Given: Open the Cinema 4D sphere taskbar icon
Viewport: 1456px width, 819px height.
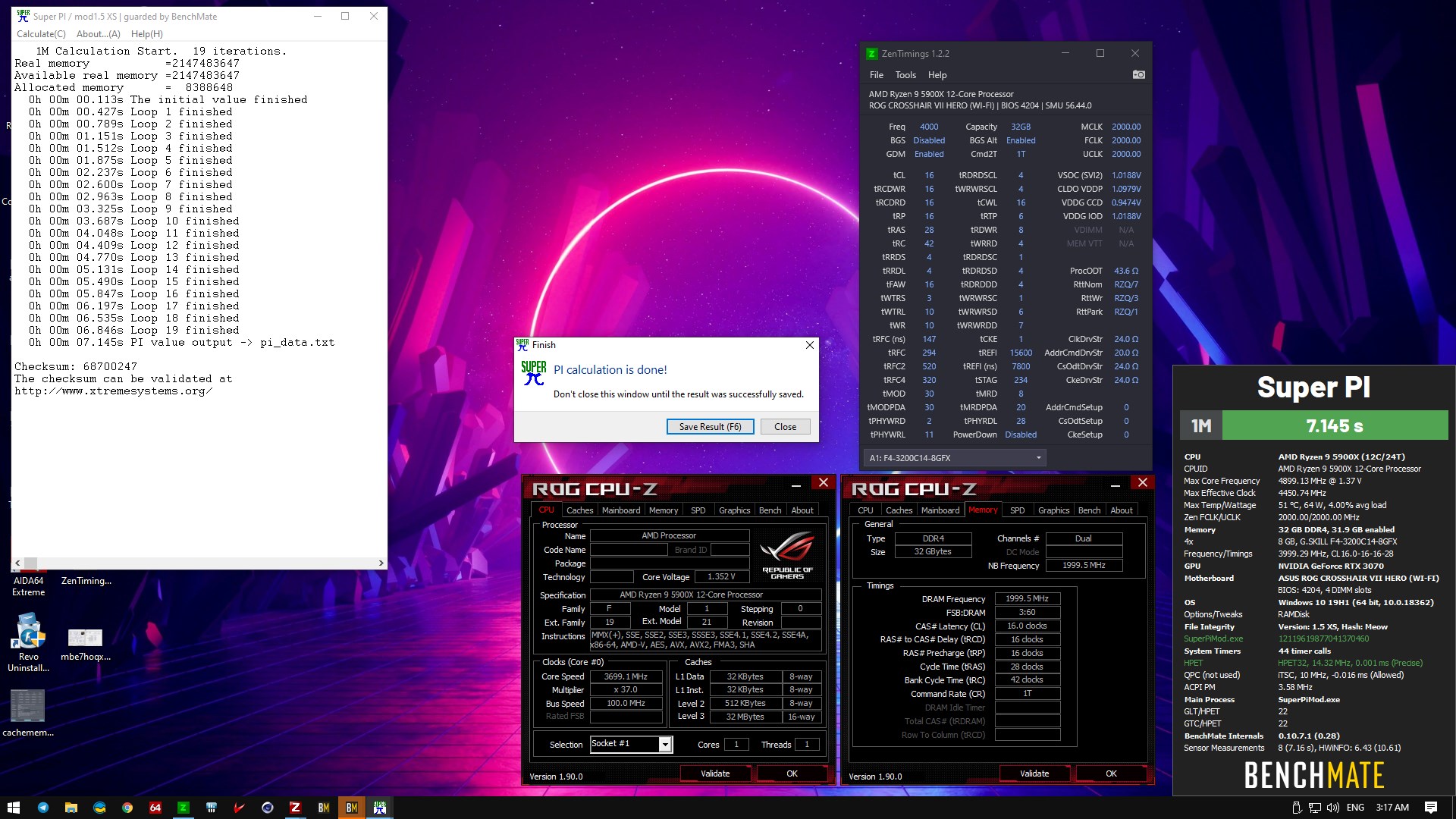Looking at the screenshot, I should pyautogui.click(x=268, y=808).
